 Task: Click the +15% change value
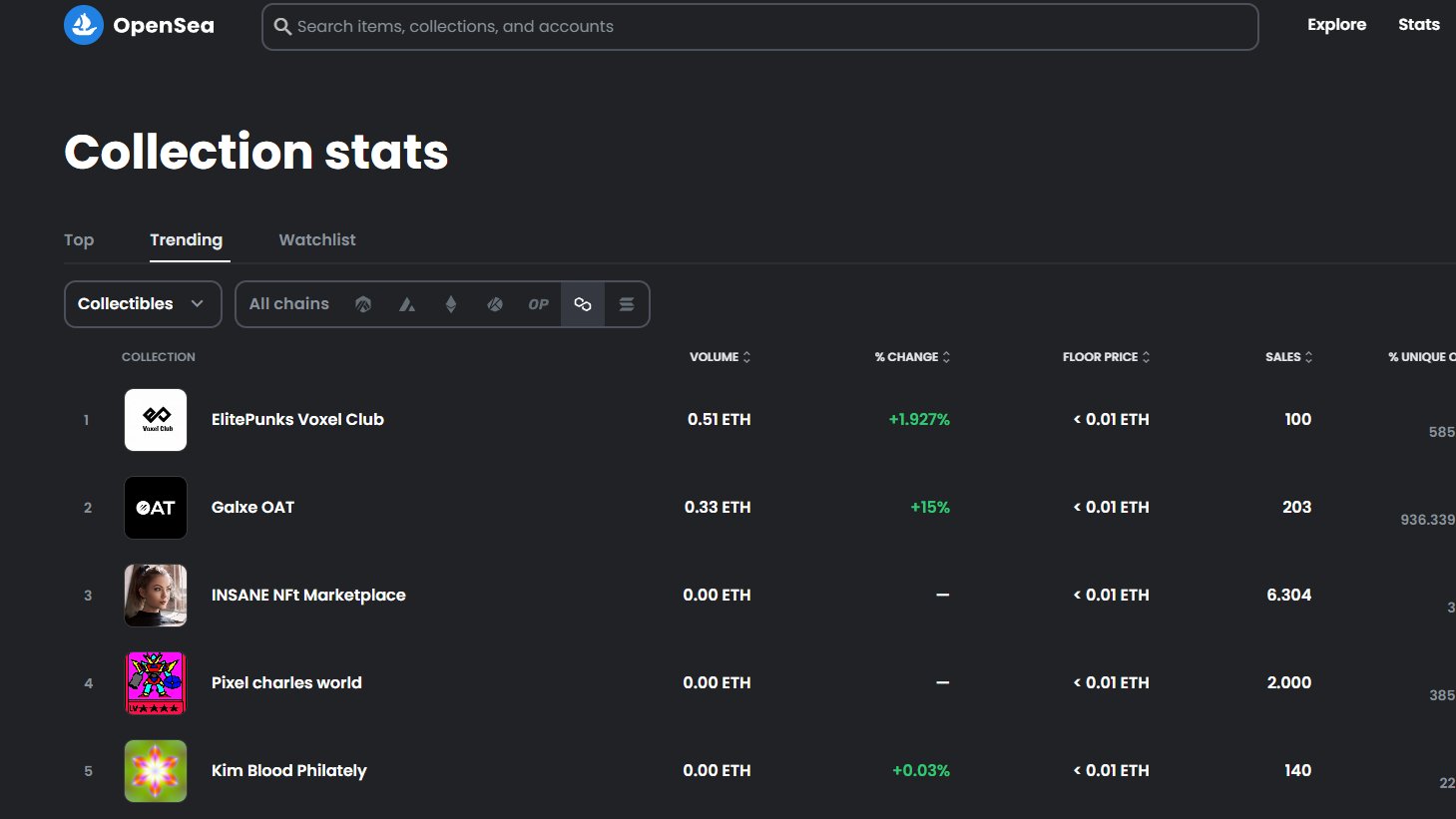[930, 508]
